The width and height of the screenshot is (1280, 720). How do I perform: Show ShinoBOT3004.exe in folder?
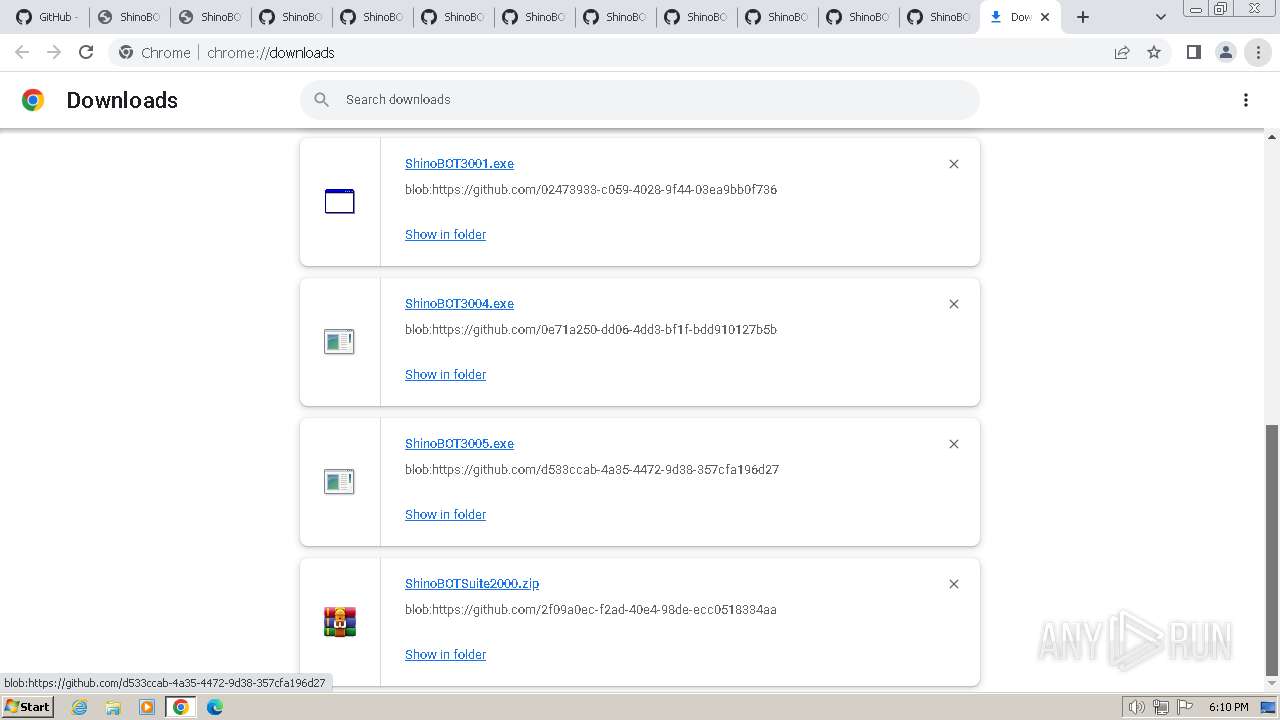tap(445, 375)
